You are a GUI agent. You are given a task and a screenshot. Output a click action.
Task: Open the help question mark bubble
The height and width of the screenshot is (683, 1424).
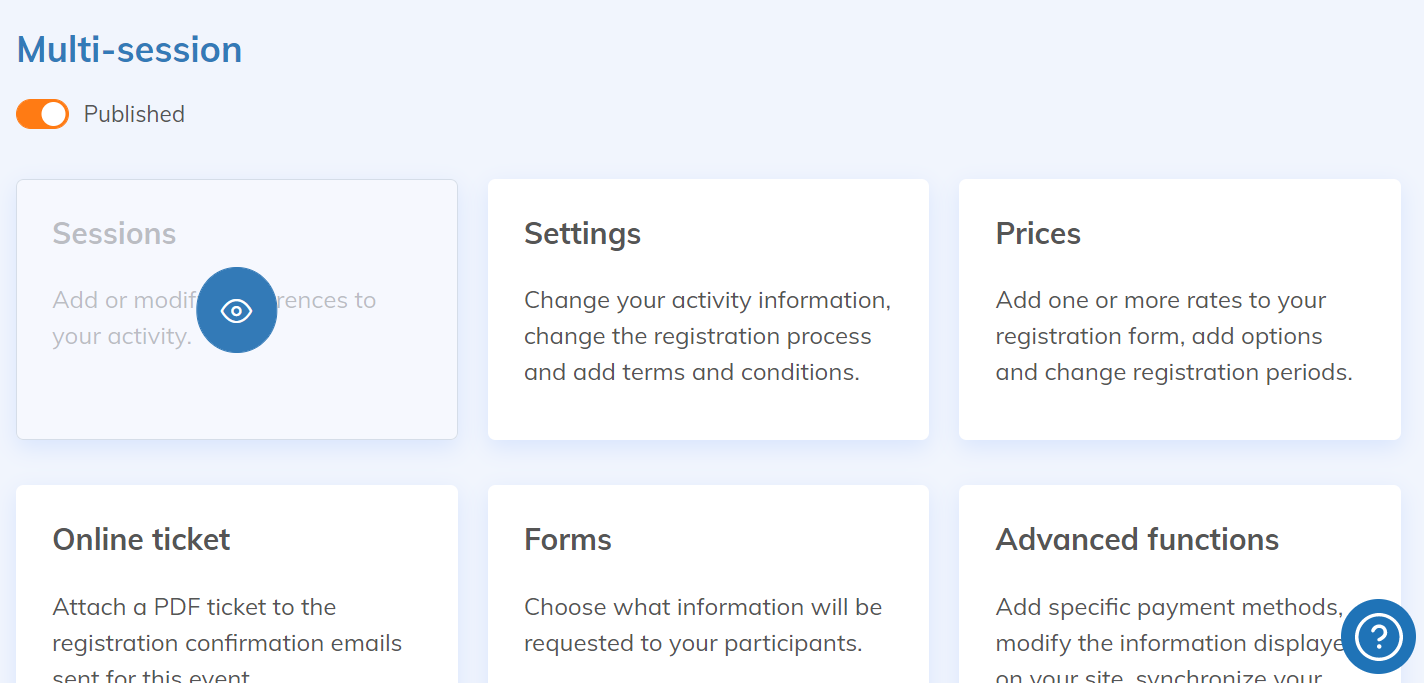tap(1378, 636)
